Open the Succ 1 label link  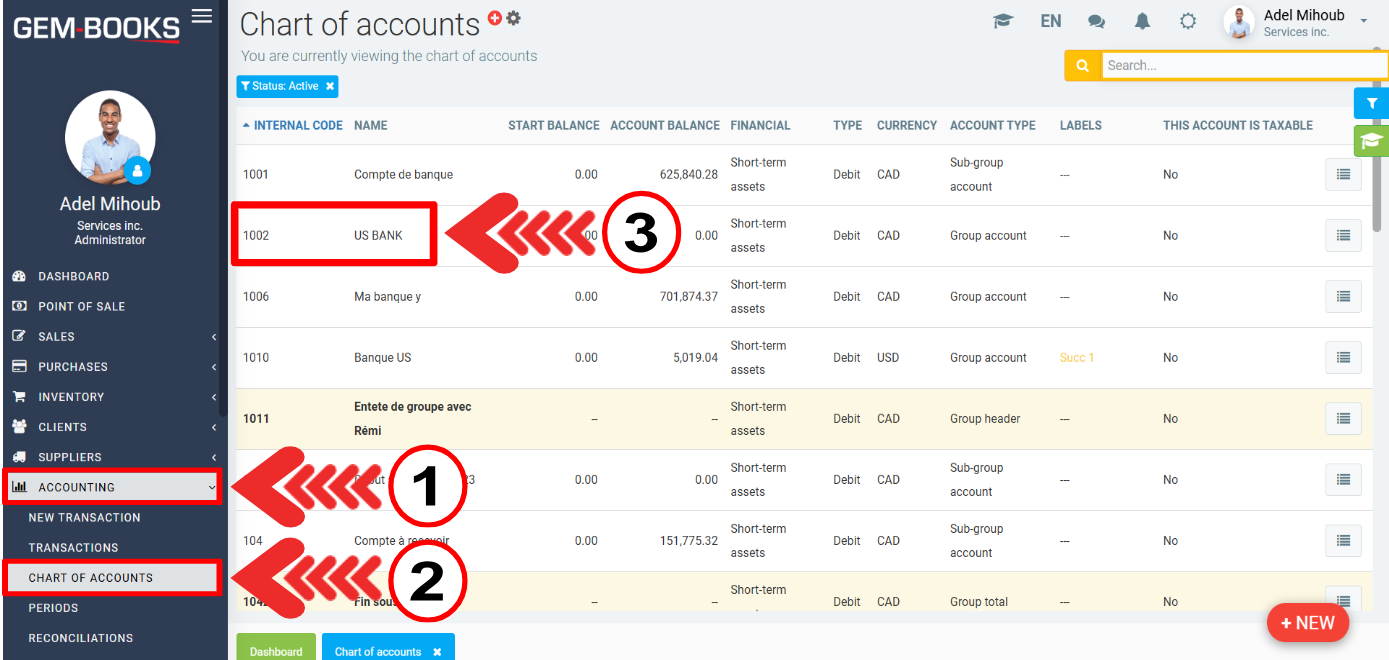tap(1076, 358)
